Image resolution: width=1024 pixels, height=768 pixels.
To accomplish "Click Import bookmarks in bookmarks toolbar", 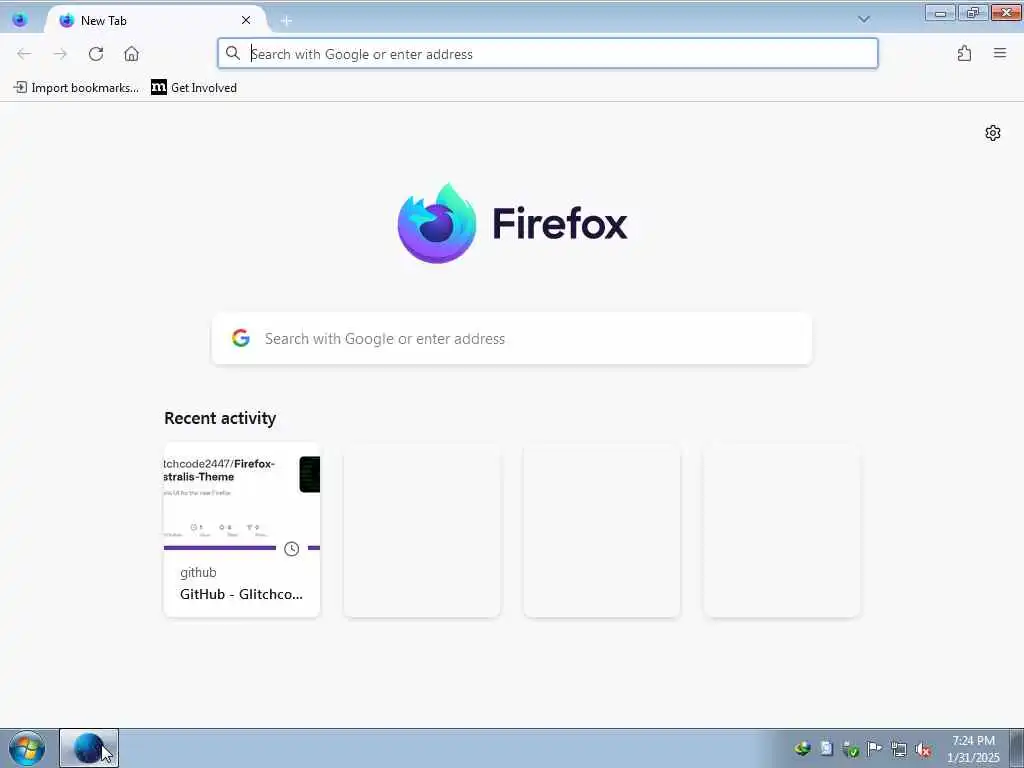I will (76, 88).
